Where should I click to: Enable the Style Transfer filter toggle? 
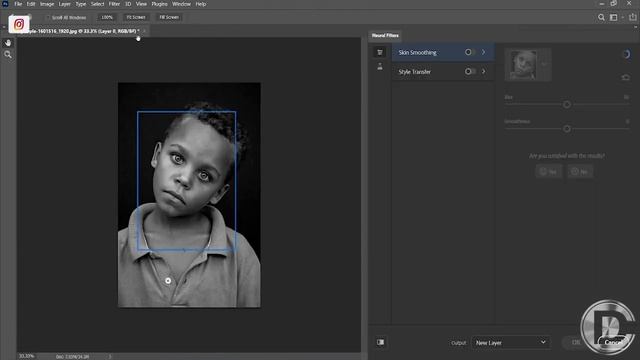click(470, 71)
